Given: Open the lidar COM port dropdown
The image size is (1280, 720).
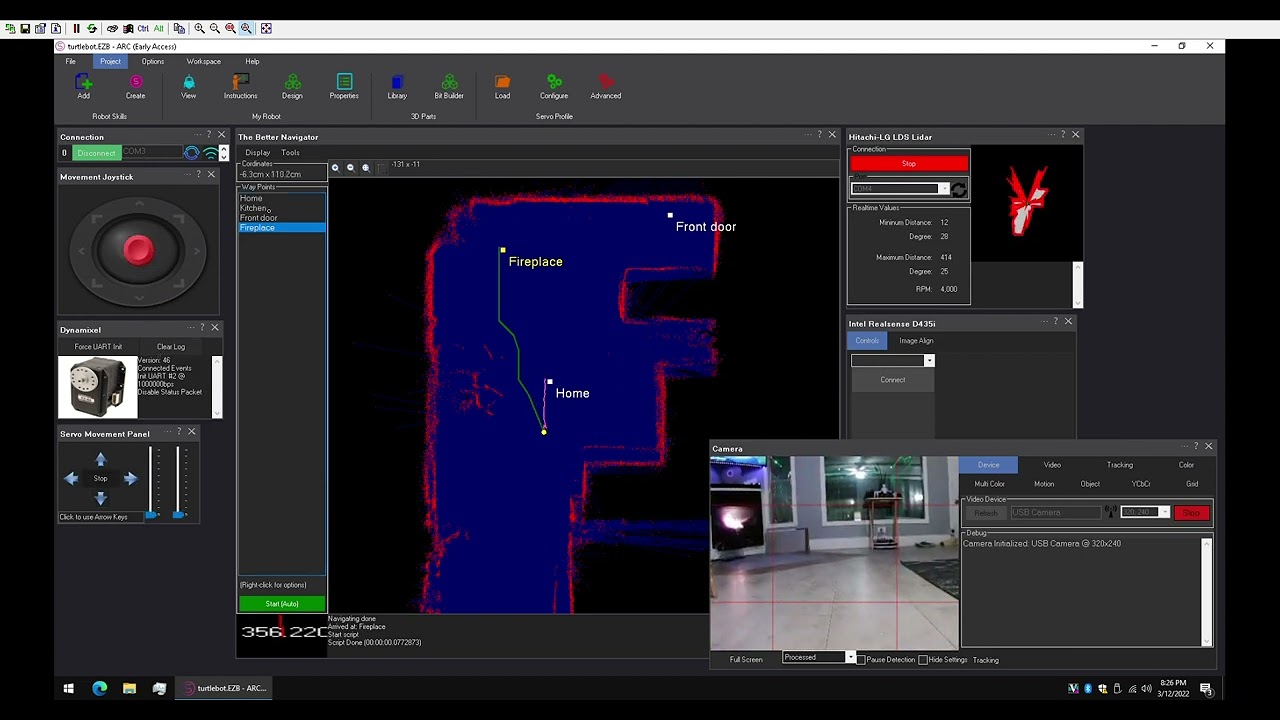Looking at the screenshot, I should point(900,189).
